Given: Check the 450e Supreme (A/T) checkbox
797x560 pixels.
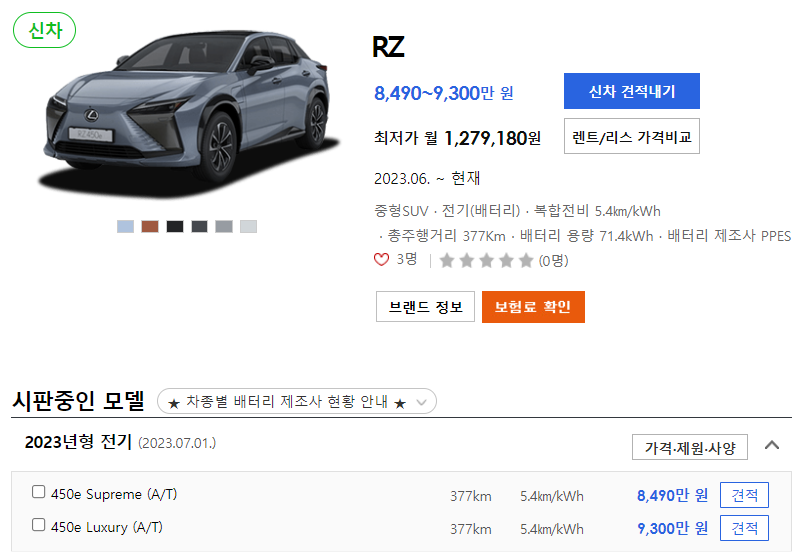Looking at the screenshot, I should pos(38,491).
